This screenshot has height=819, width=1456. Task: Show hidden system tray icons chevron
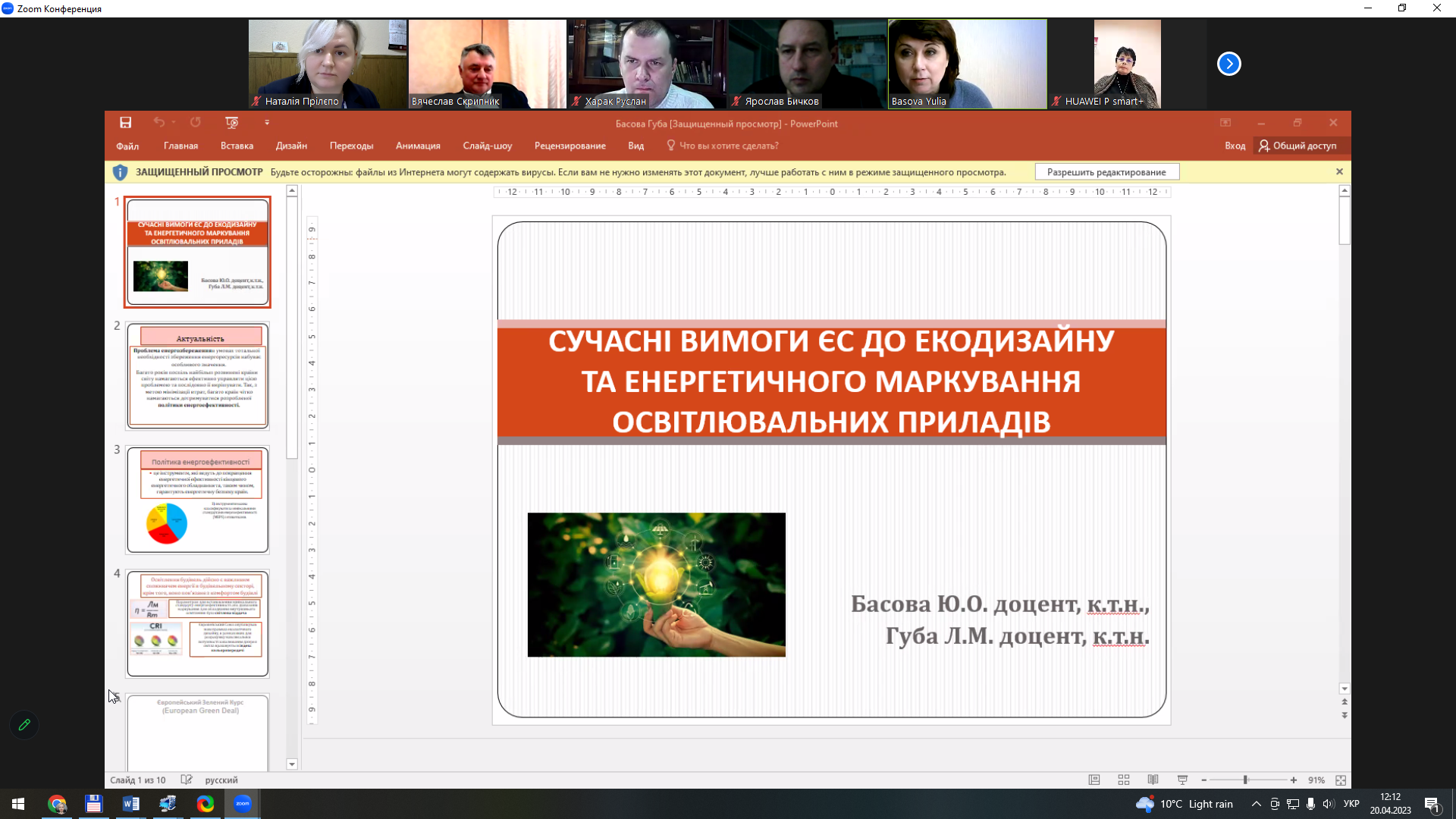pyautogui.click(x=1256, y=804)
